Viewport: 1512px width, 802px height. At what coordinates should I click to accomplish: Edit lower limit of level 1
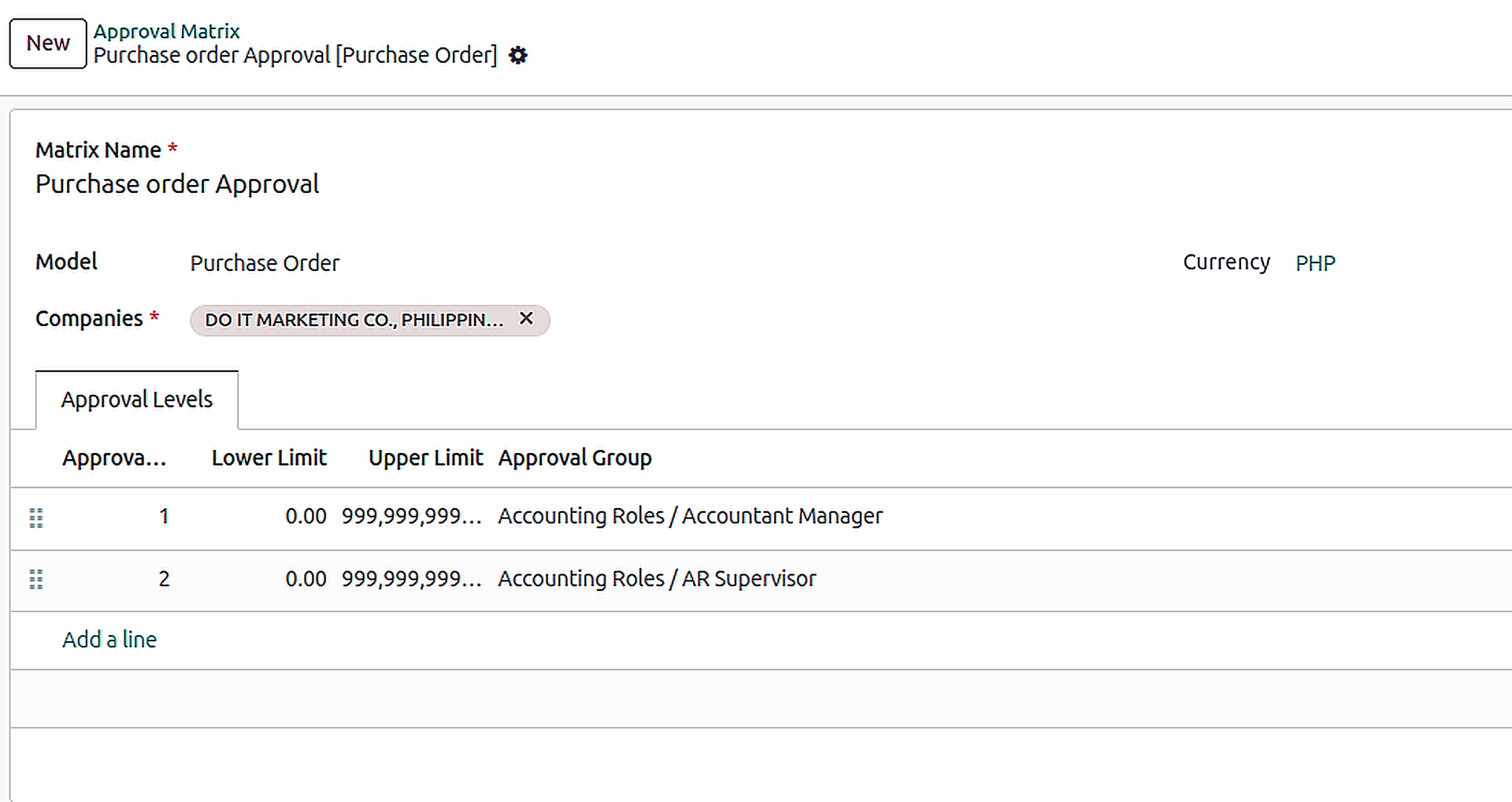point(306,517)
